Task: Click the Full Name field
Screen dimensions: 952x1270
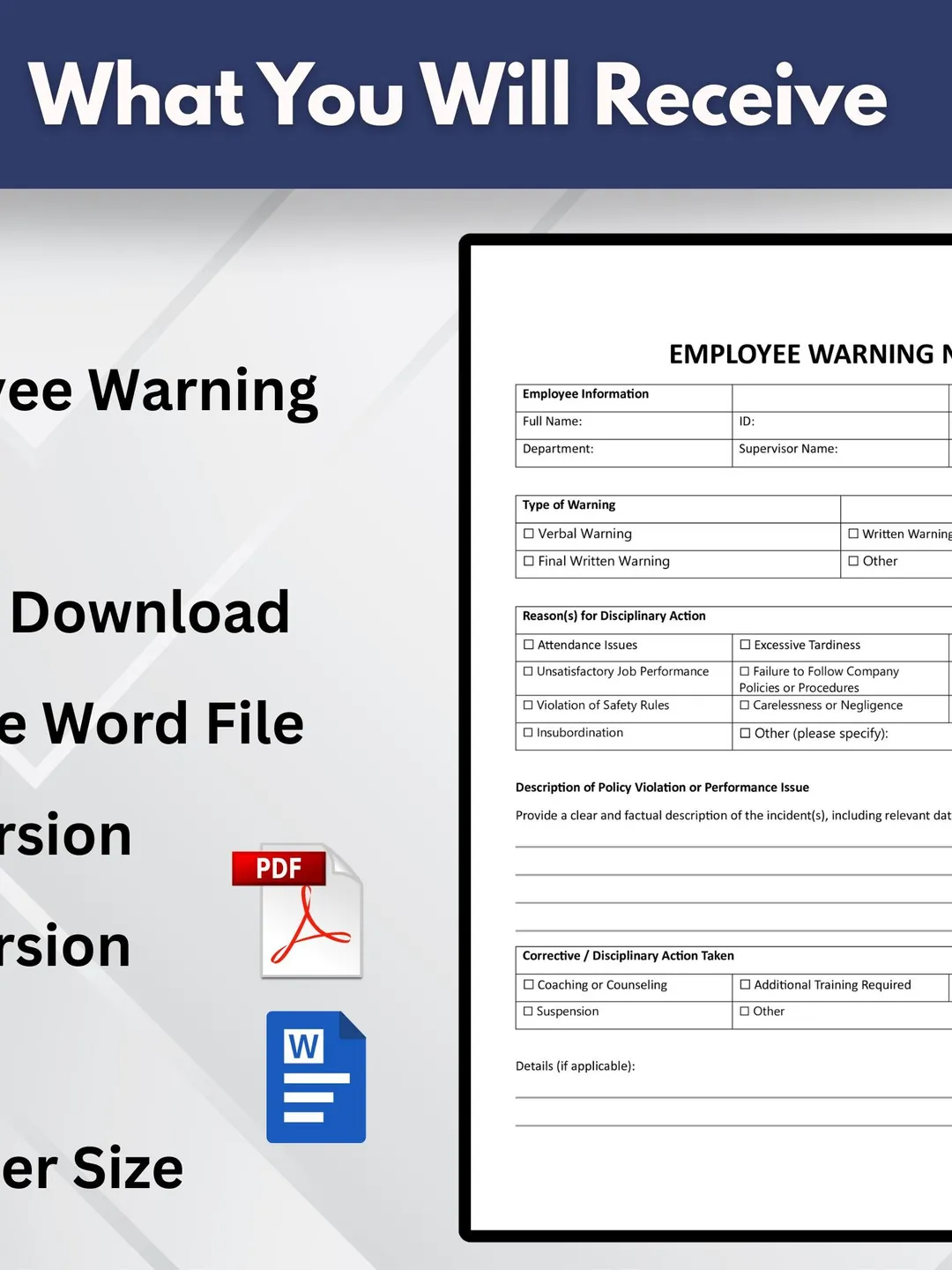Action: 624,425
